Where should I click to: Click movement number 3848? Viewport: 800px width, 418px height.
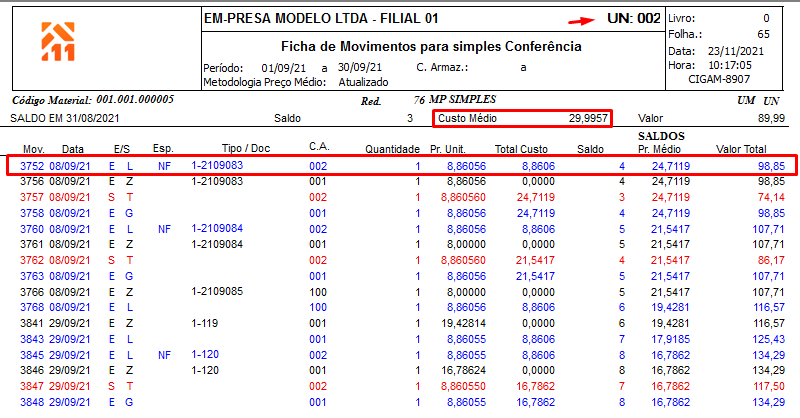coord(32,402)
